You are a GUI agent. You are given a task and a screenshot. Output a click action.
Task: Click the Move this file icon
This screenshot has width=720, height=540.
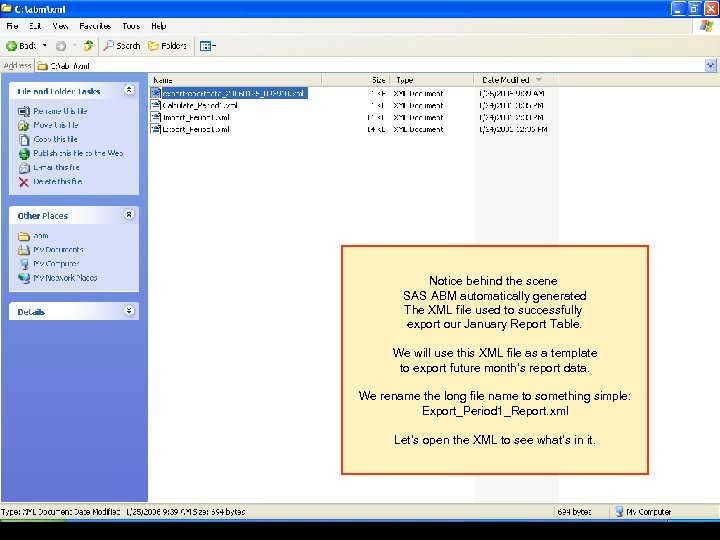tap(24, 125)
